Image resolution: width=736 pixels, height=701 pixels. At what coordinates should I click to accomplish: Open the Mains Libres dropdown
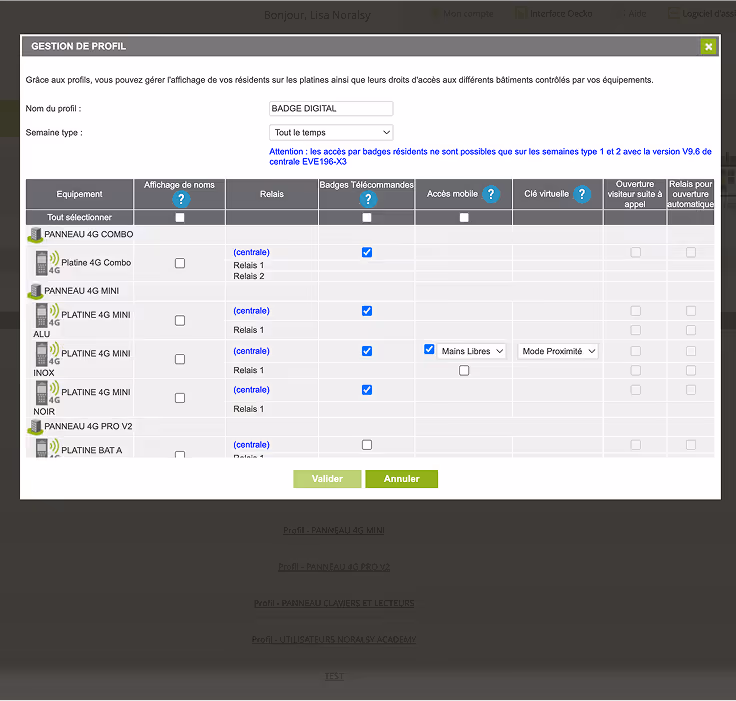coord(471,352)
